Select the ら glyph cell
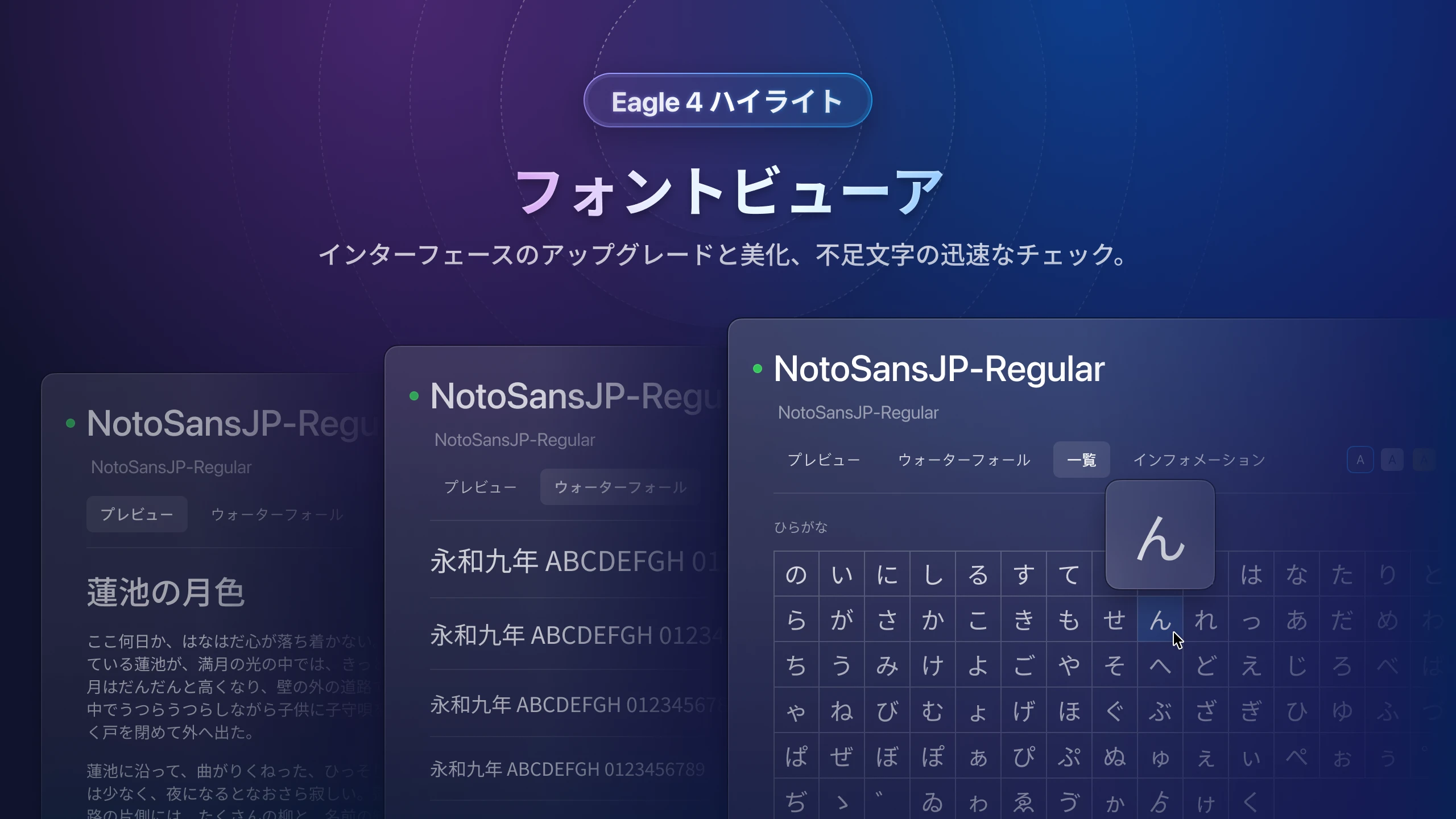 point(796,619)
